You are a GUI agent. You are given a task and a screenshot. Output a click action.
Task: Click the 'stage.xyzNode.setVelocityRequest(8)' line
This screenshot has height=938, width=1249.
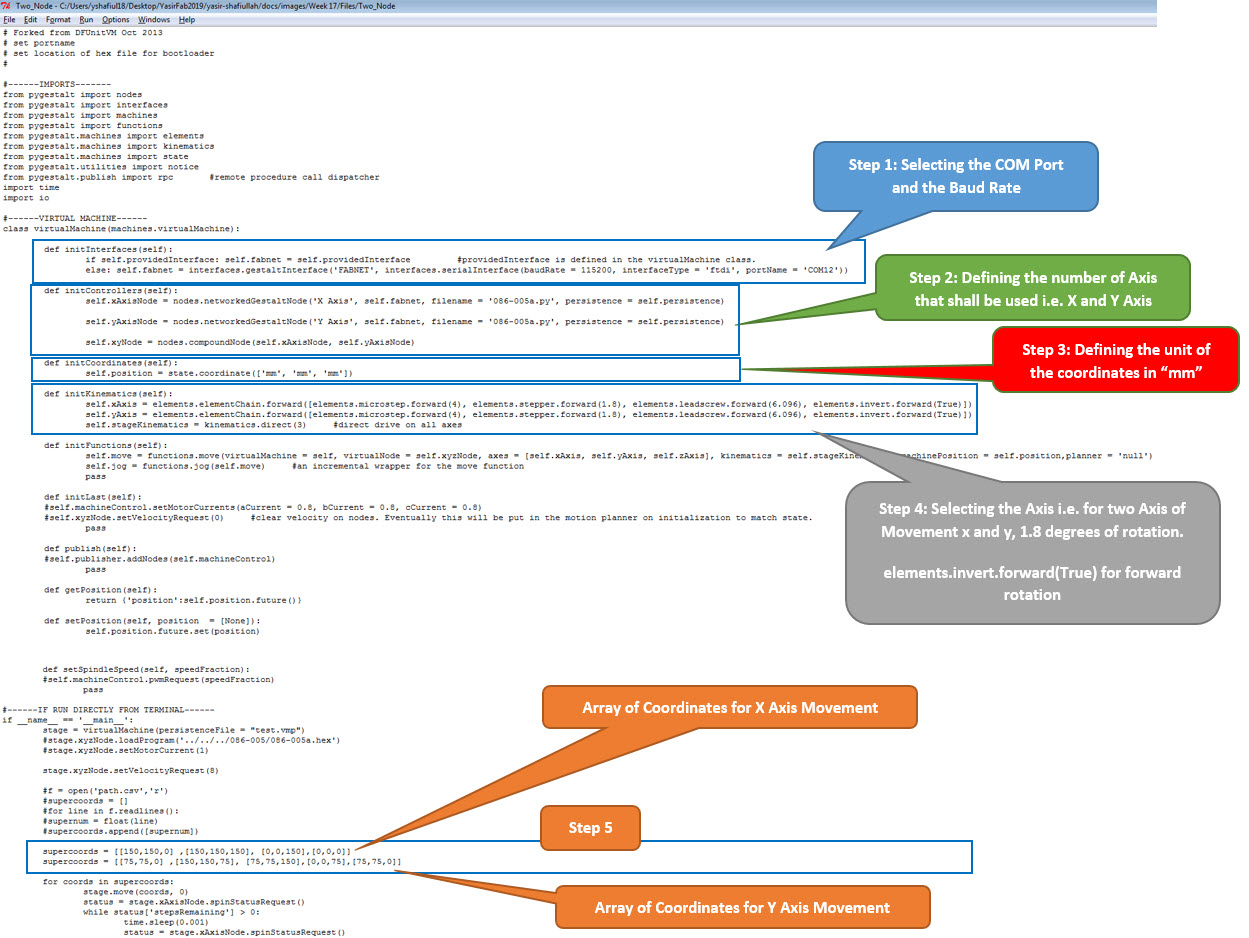point(131,771)
